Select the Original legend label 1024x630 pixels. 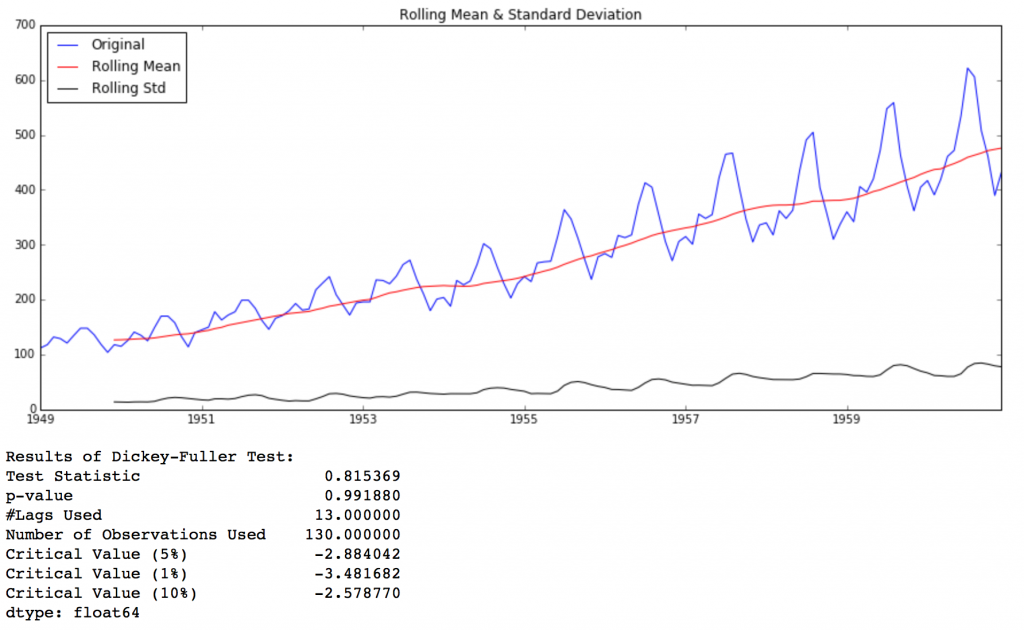click(118, 44)
